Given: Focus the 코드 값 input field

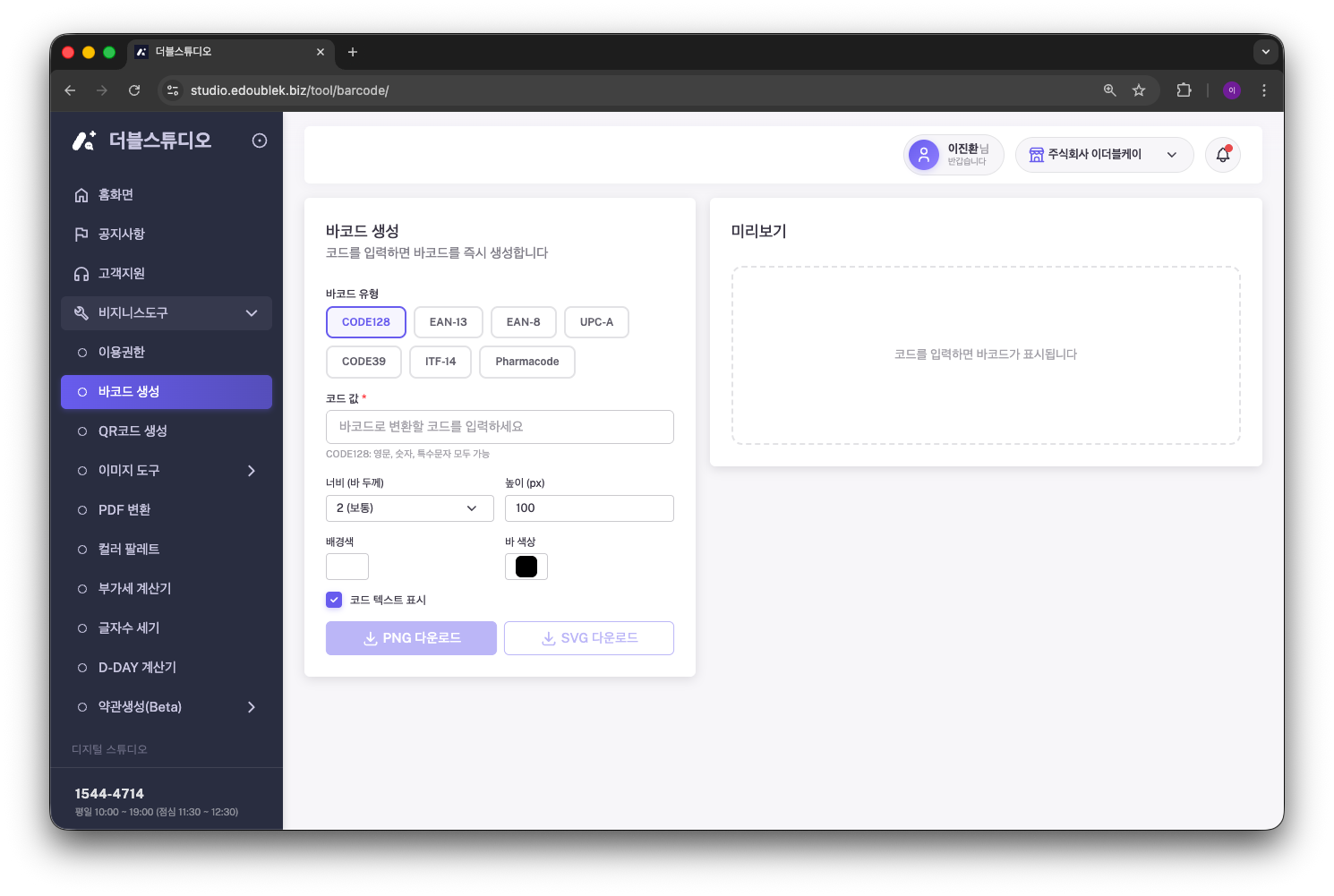Looking at the screenshot, I should tap(500, 427).
